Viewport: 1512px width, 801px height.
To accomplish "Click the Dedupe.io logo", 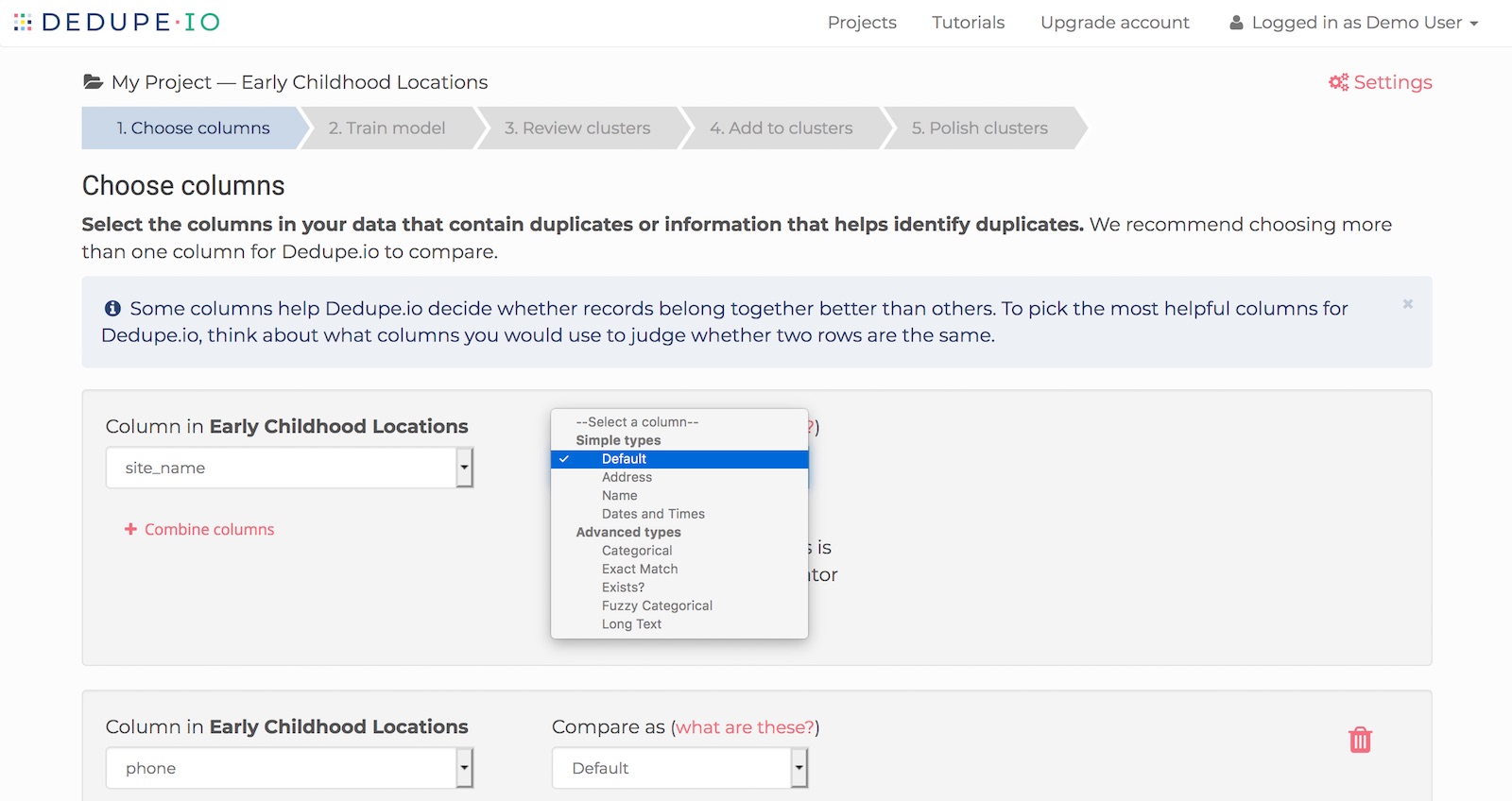I will coord(117,22).
